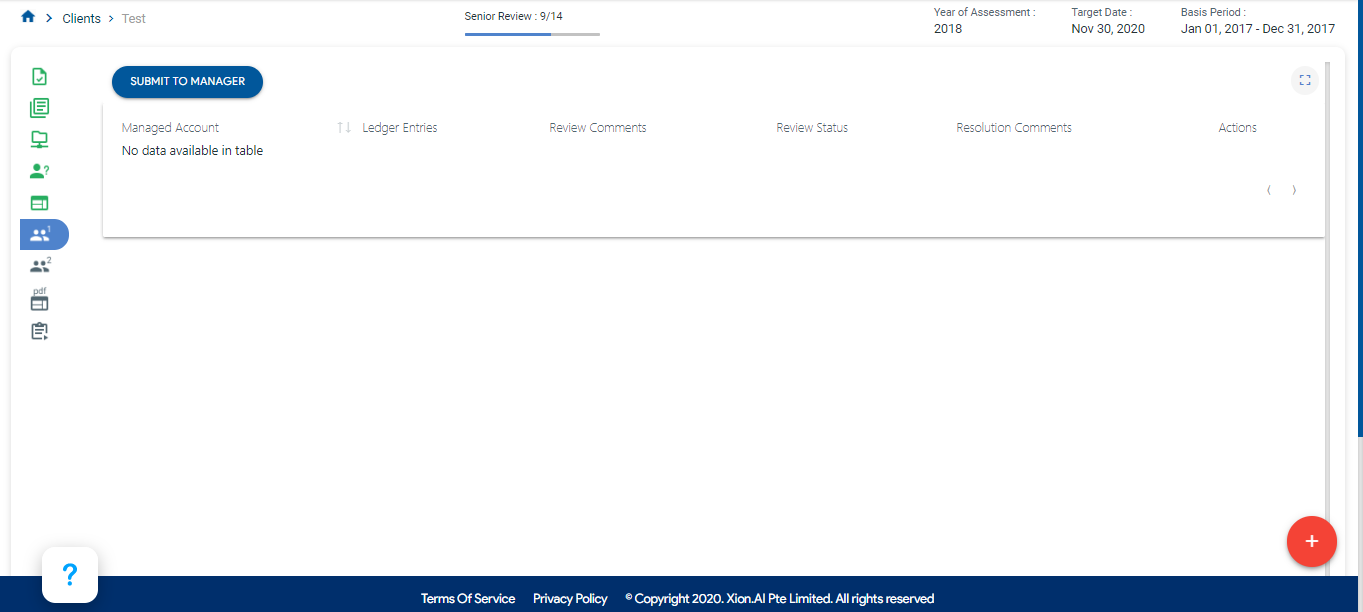Open the pdf layout sidebar step
Viewport: 1363px width, 612px height.
coord(40,299)
